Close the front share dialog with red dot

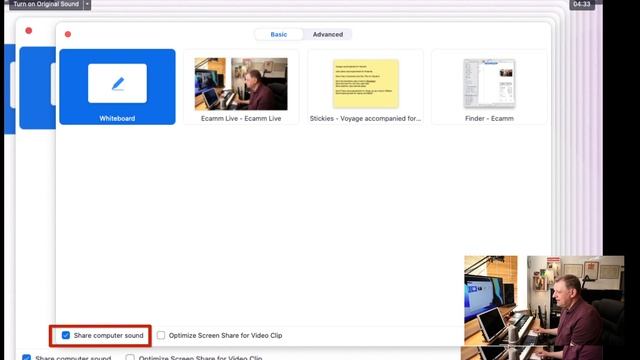point(68,34)
